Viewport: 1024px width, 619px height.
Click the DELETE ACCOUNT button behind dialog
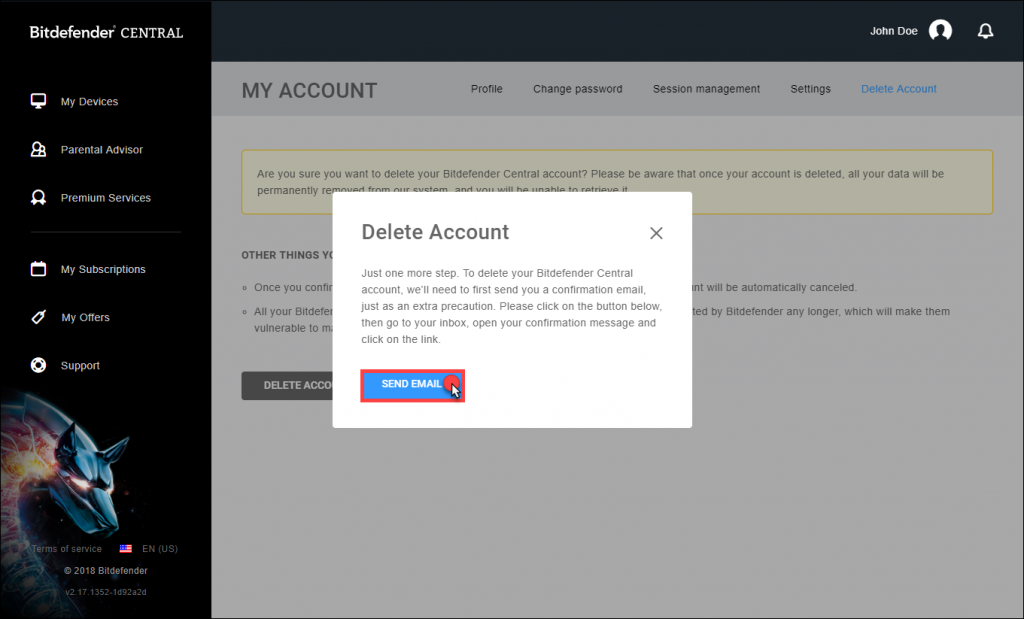pyautogui.click(x=287, y=385)
